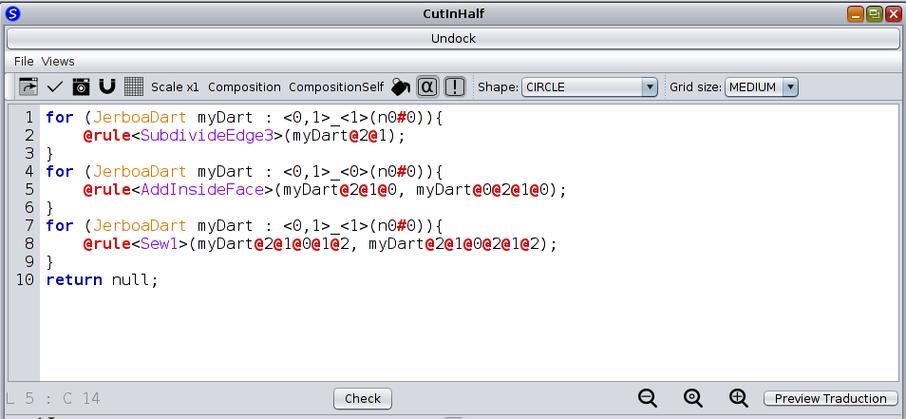Screen dimensions: 906x419
Task: Toggle the grid display icon
Action: click(133, 87)
